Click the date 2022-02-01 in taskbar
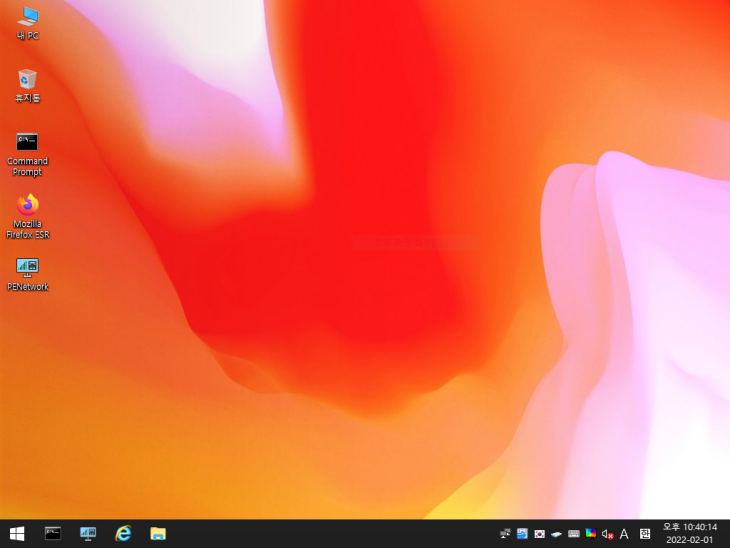 pos(689,540)
